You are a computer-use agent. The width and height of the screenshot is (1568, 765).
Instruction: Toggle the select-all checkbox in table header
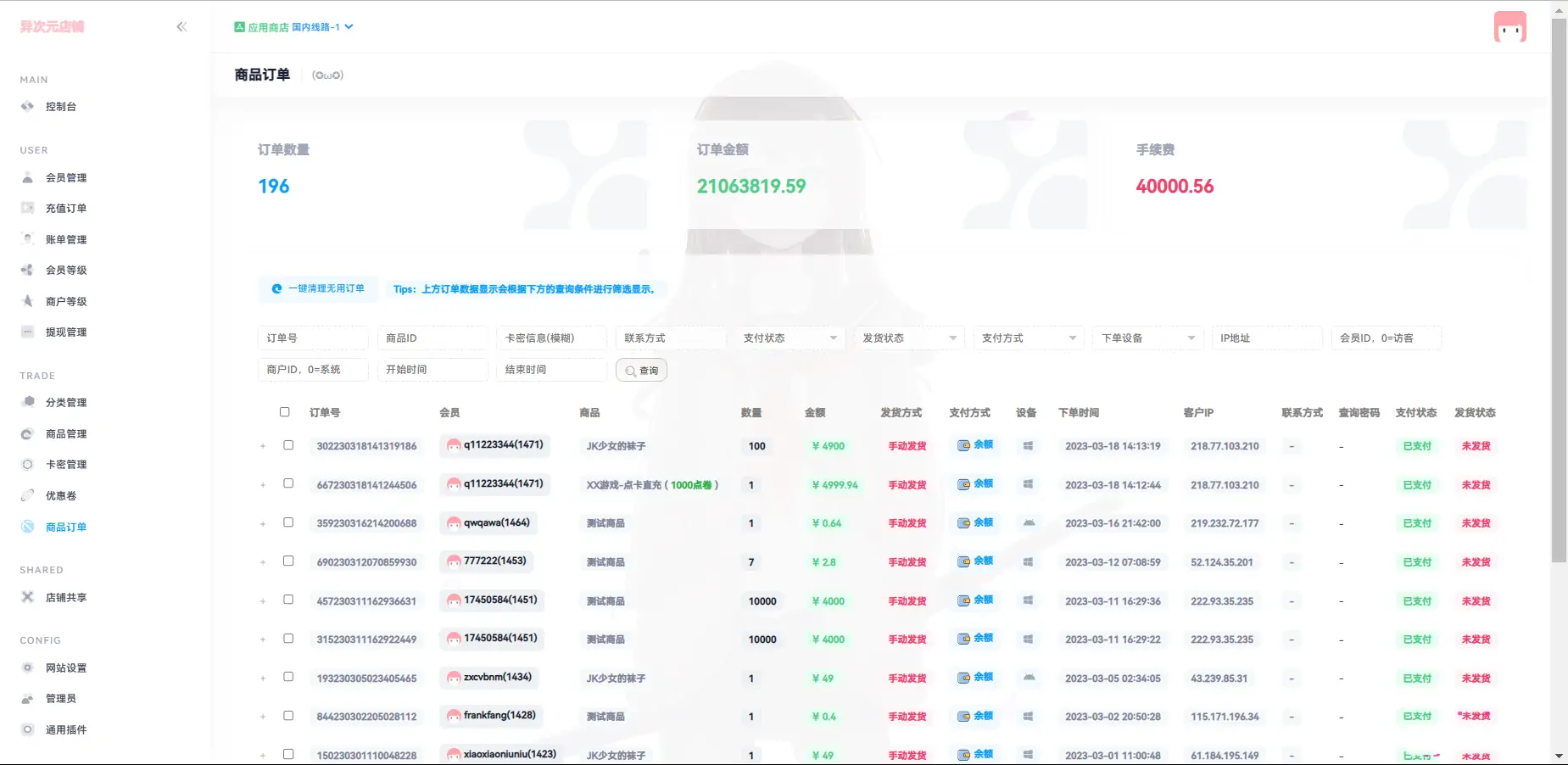(285, 412)
